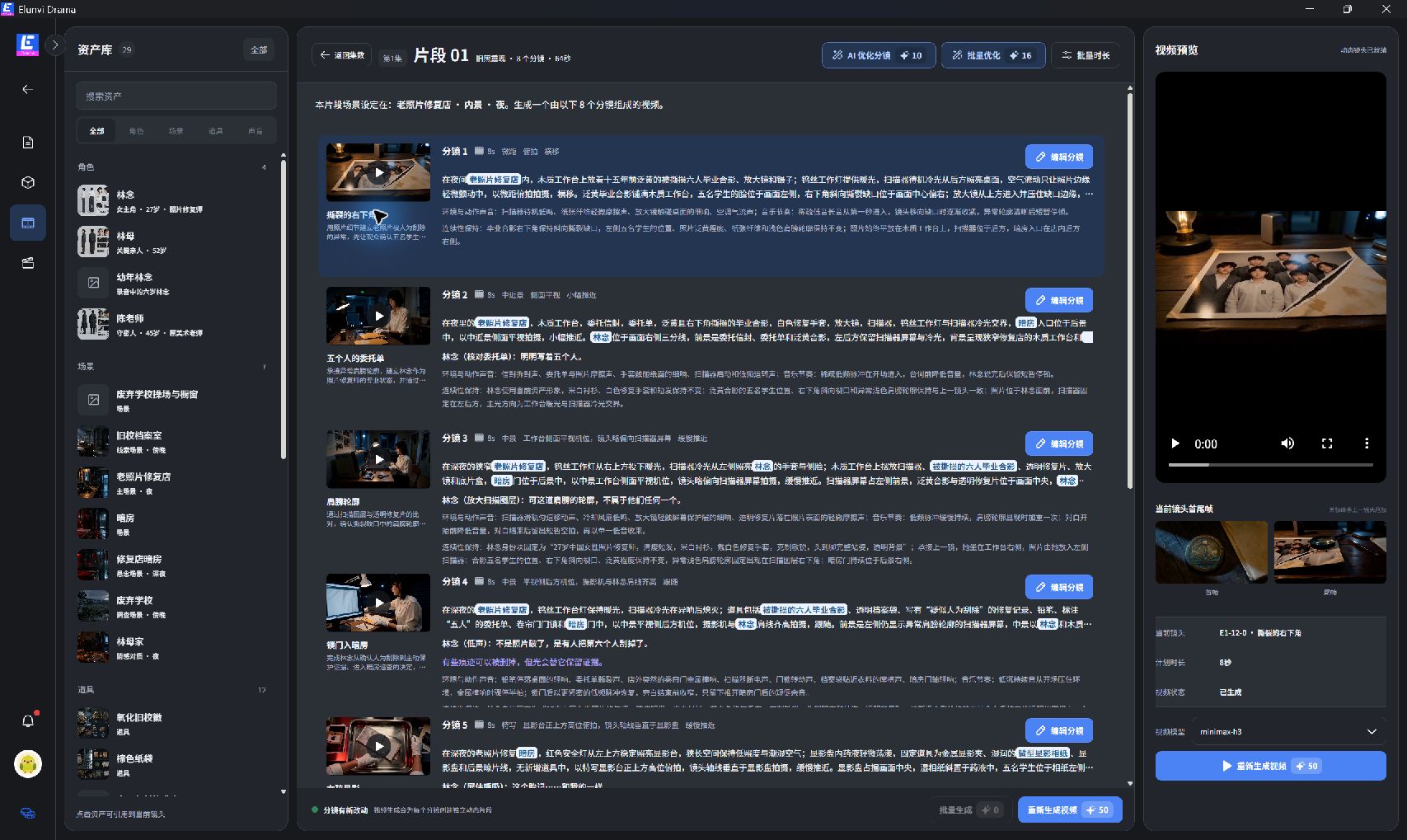Click 编辑分镜 for 分镜 2
1407x840 pixels.
[1059, 300]
